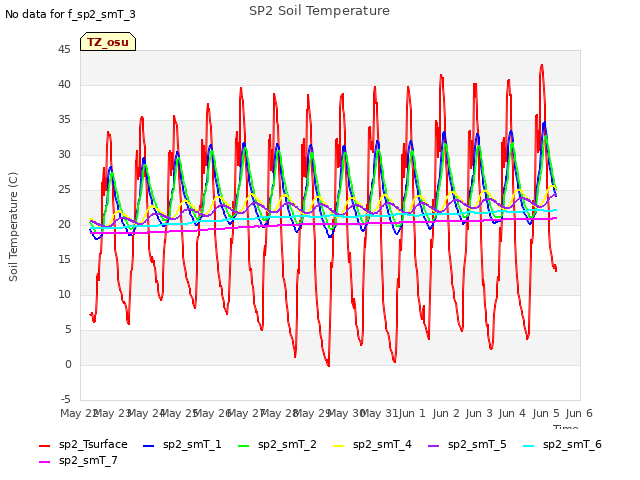Click the yellow sp2_smT_4 legend swatch
This screenshot has width=640, height=480.
339,446
